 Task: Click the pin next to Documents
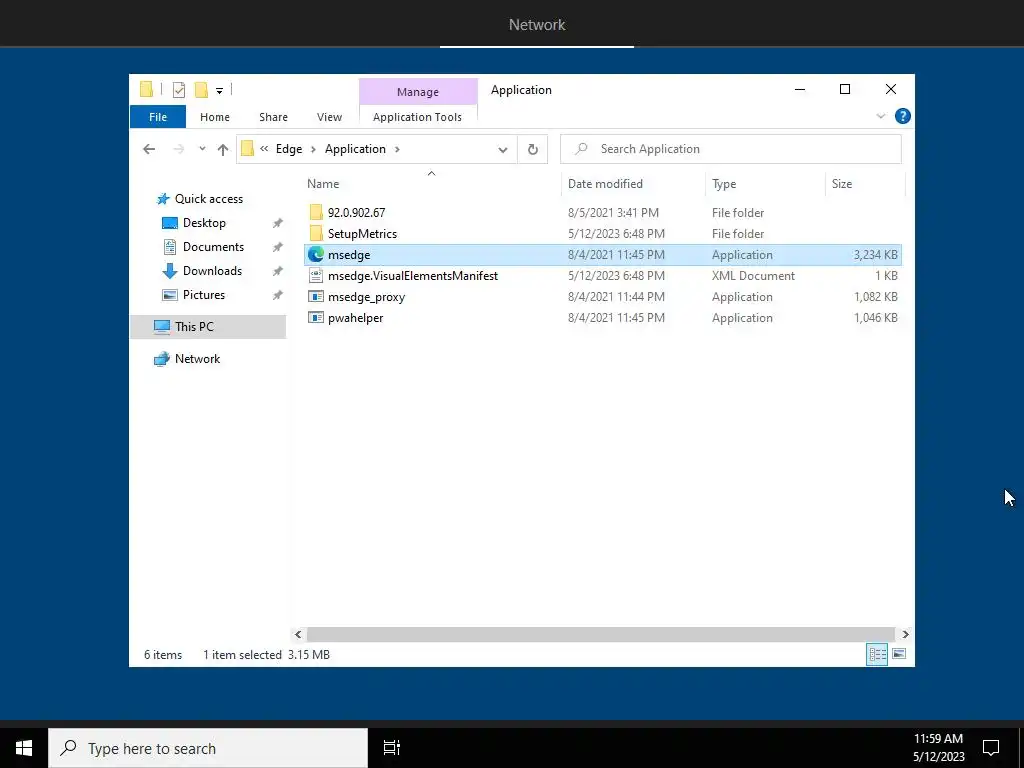click(x=278, y=247)
